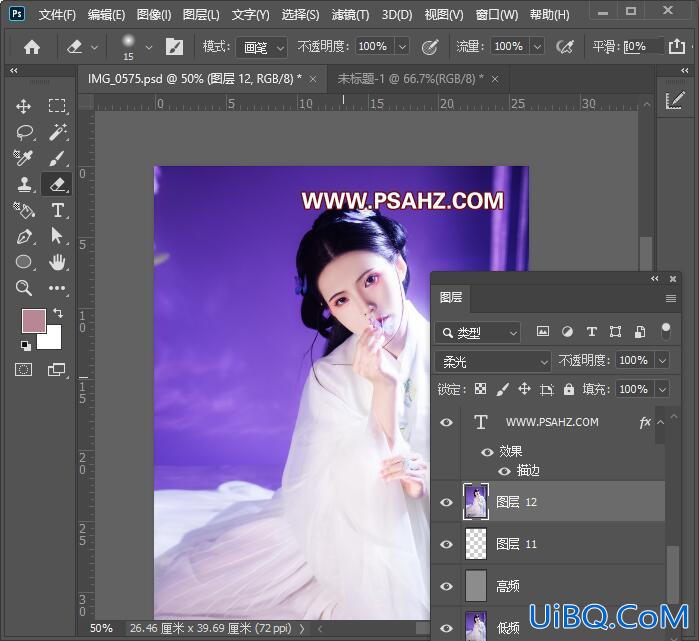Open eraser tool preset picker
The width and height of the screenshot is (699, 641).
point(94,47)
